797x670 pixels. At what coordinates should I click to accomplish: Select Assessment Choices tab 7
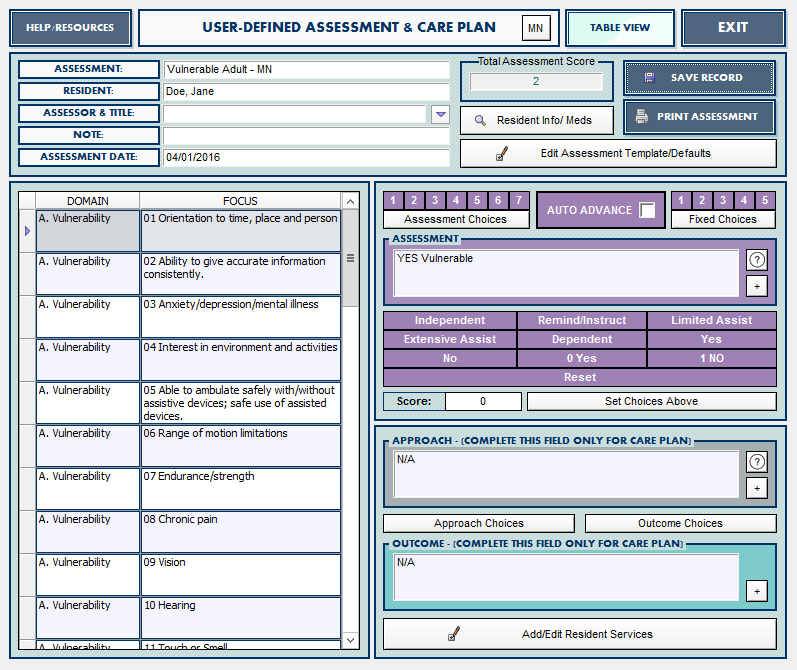519,200
